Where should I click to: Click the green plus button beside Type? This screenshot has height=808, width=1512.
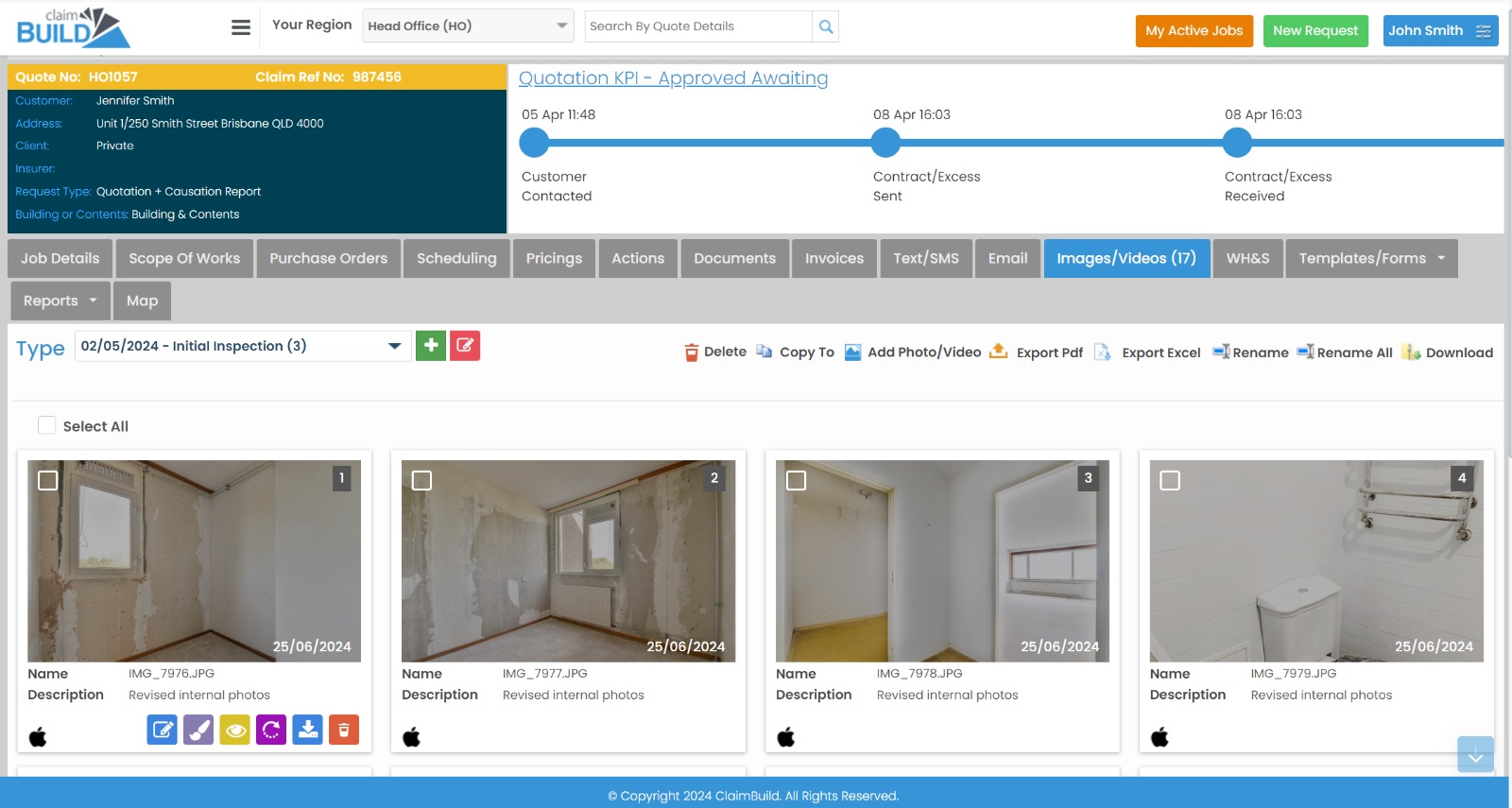(431, 346)
